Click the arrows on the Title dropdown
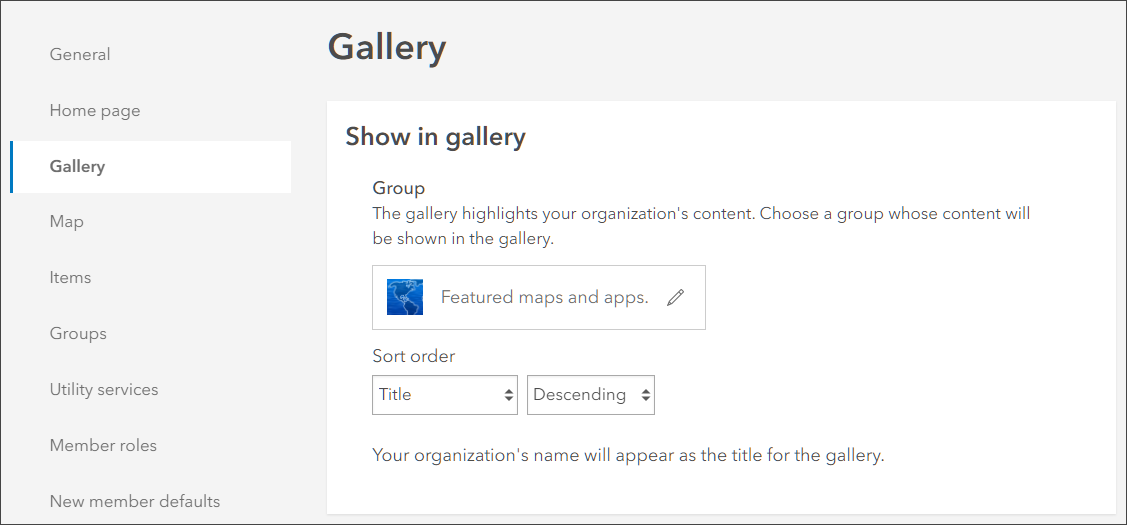This screenshot has height=525, width=1127. tap(508, 395)
